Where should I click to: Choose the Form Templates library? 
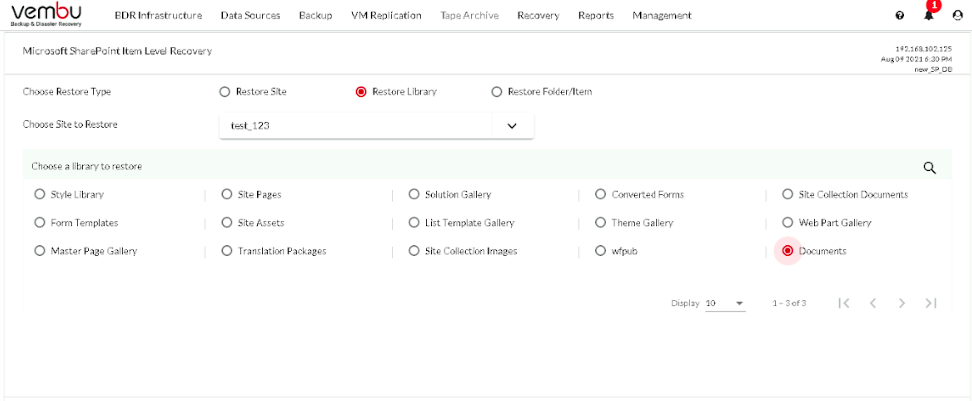[x=40, y=223]
